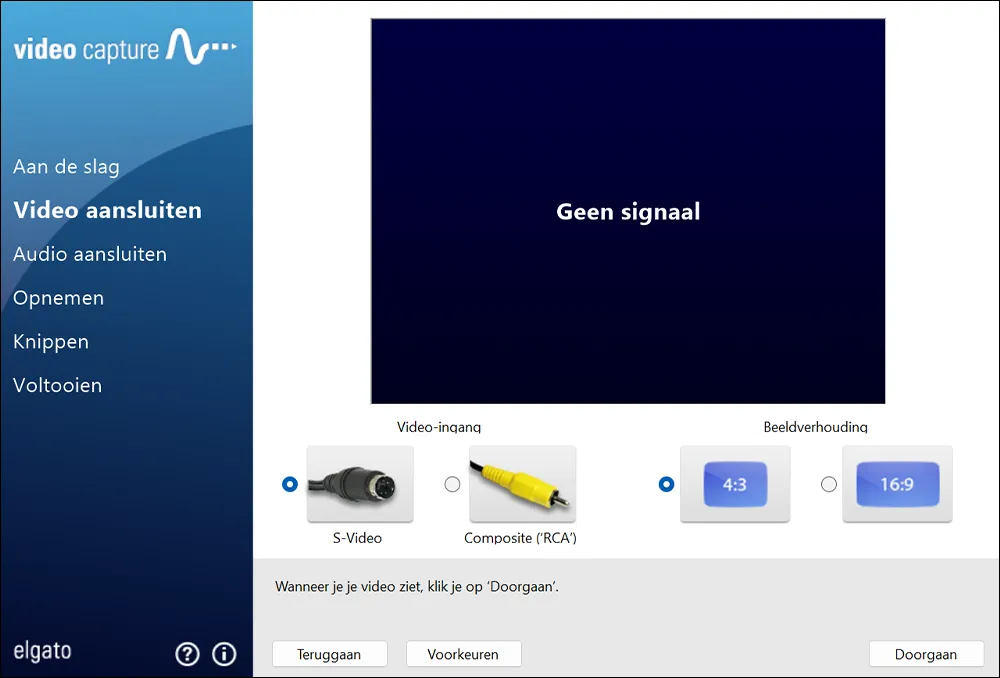Switch to the Audio aansluiten step
Screen dimensions: 1000x678
pos(90,254)
